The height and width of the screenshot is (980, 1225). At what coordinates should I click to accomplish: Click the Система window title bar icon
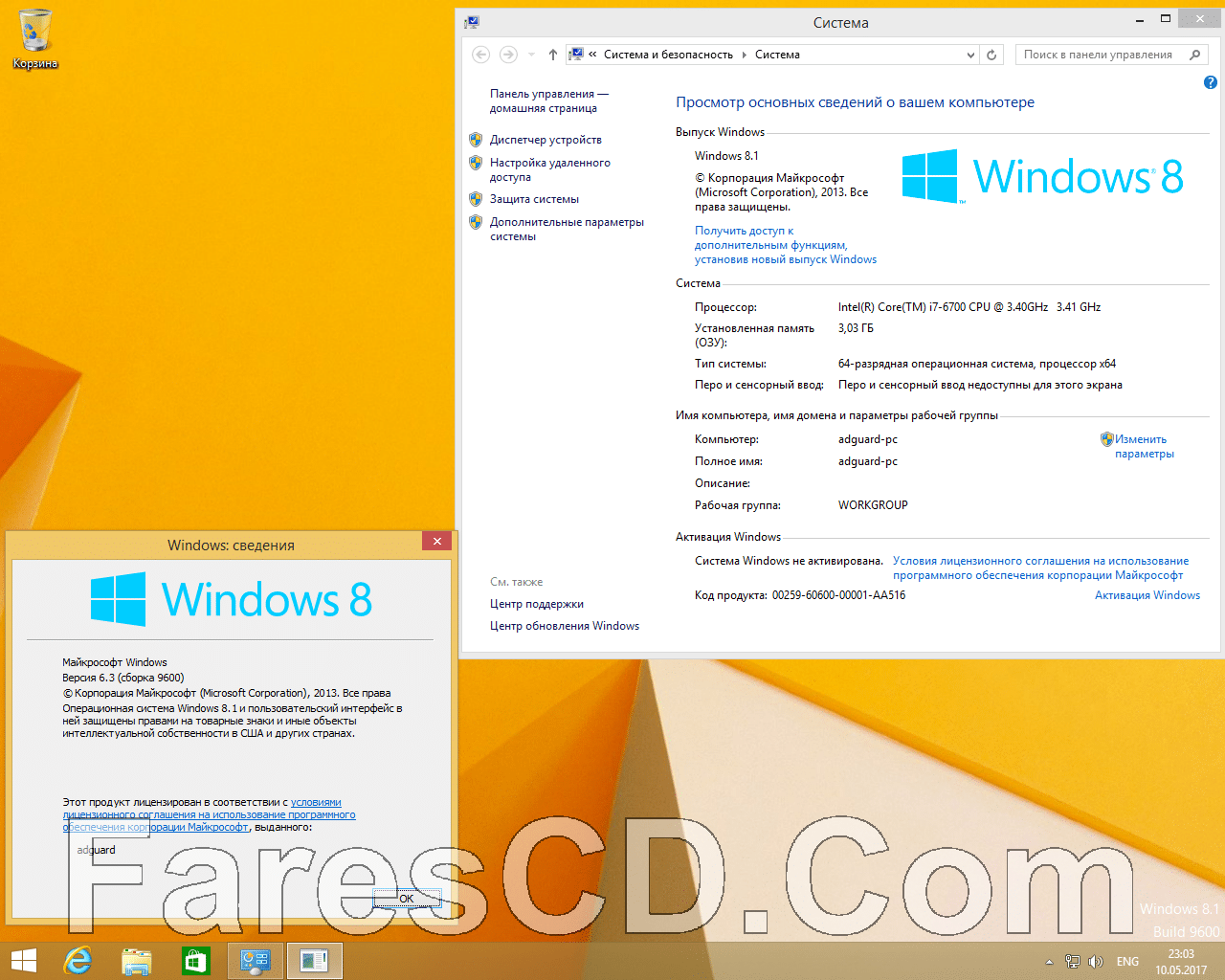(472, 22)
